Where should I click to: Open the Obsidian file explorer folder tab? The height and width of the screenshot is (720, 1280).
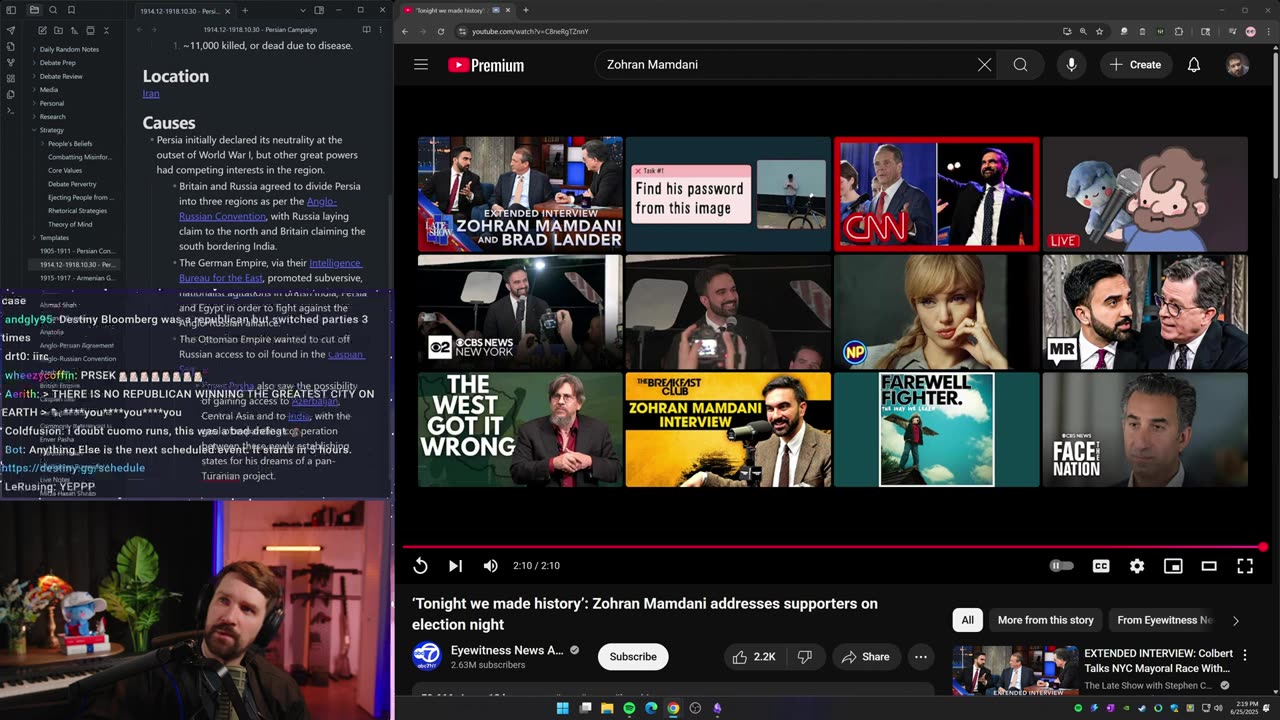[x=34, y=10]
